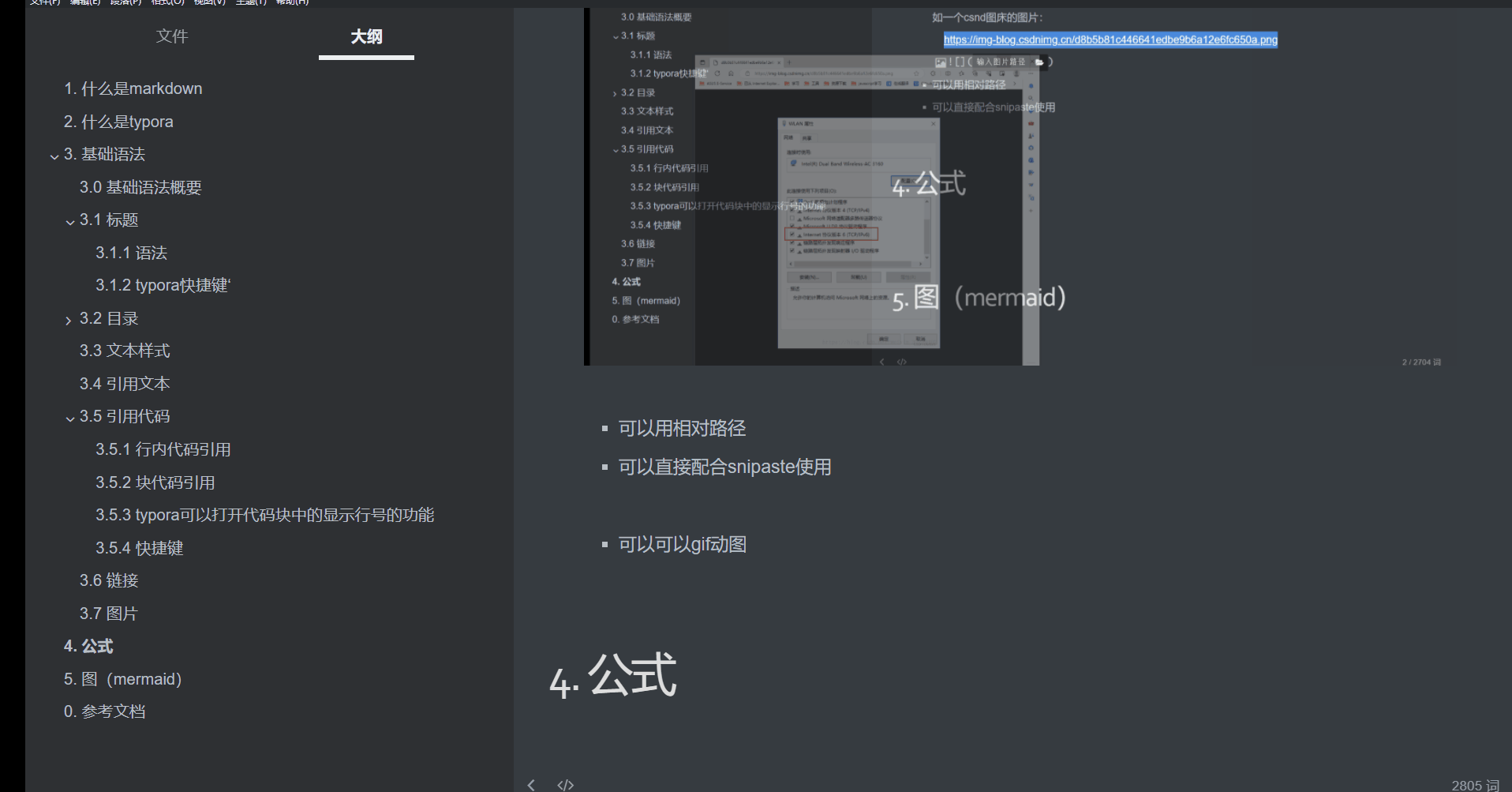The width and height of the screenshot is (1512, 792).
Task: Open the 主题(T) menu
Action: pos(249,2)
